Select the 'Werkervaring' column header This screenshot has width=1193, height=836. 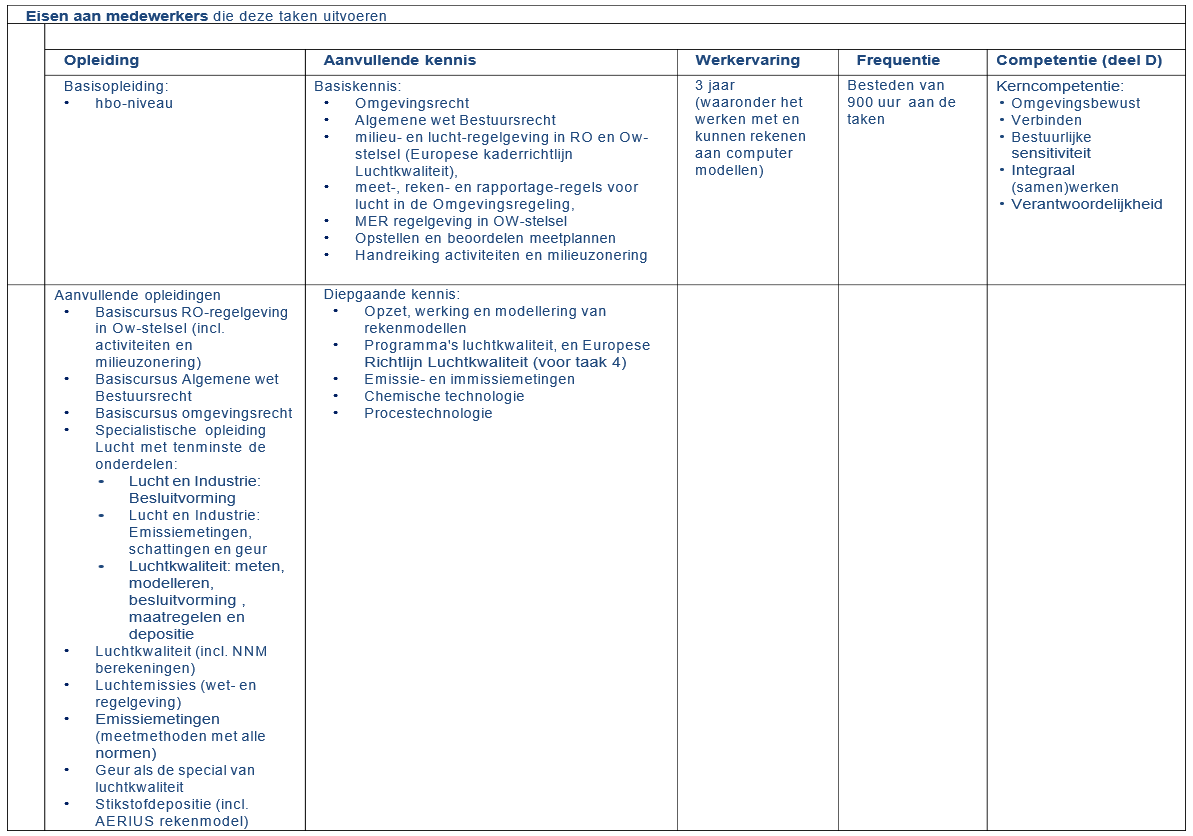(x=747, y=60)
